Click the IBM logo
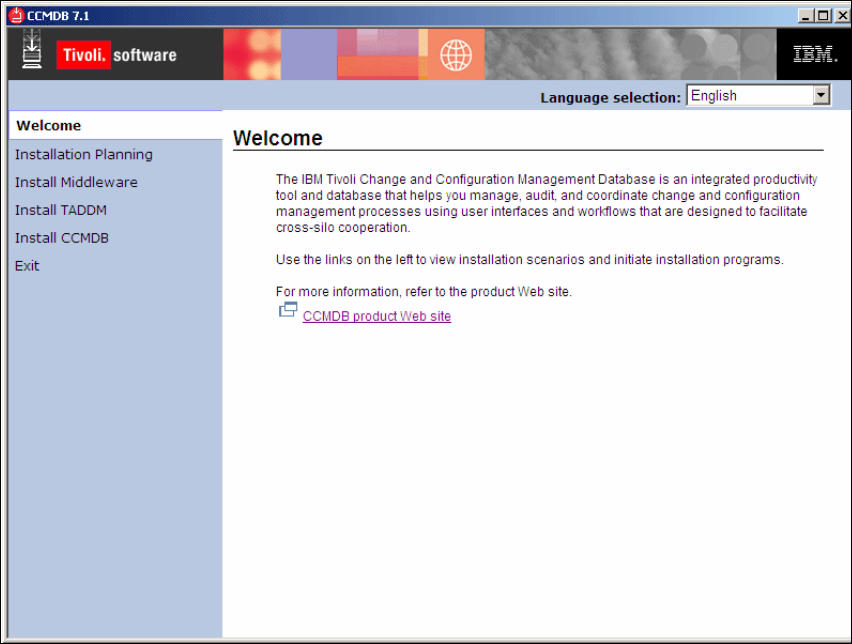 [815, 54]
